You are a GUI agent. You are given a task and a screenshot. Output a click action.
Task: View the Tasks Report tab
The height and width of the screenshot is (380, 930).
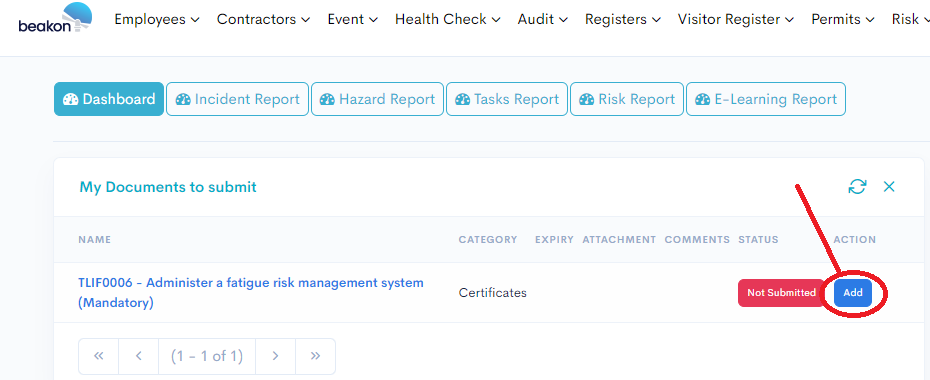coord(507,99)
